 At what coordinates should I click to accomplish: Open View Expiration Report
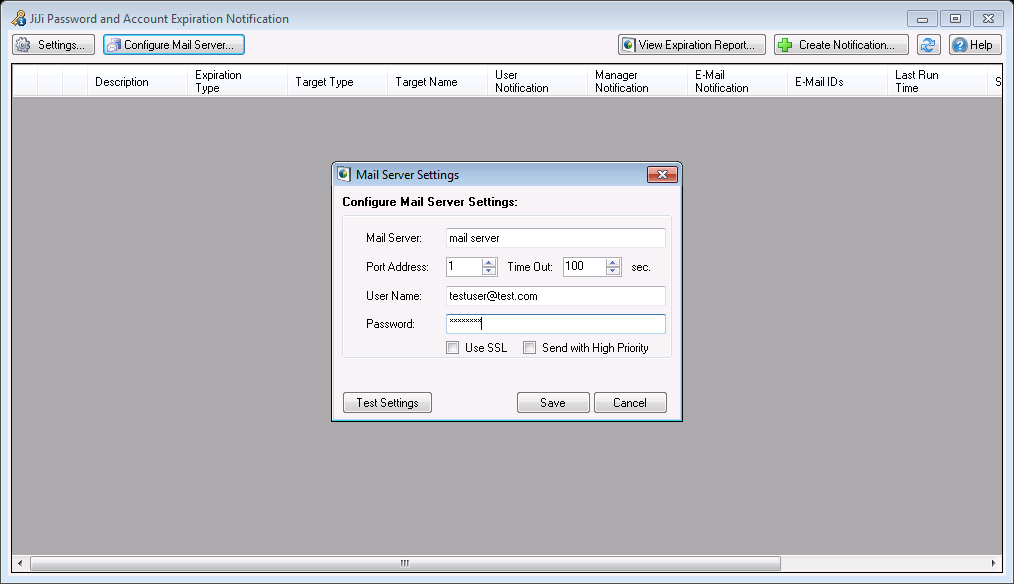(691, 45)
